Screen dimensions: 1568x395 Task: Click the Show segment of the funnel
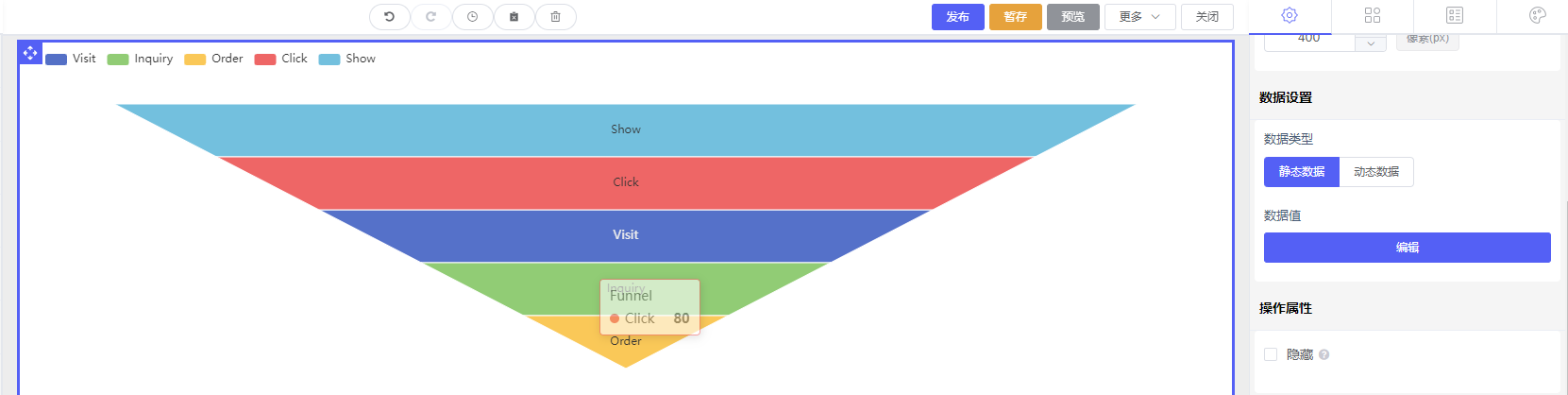625,129
